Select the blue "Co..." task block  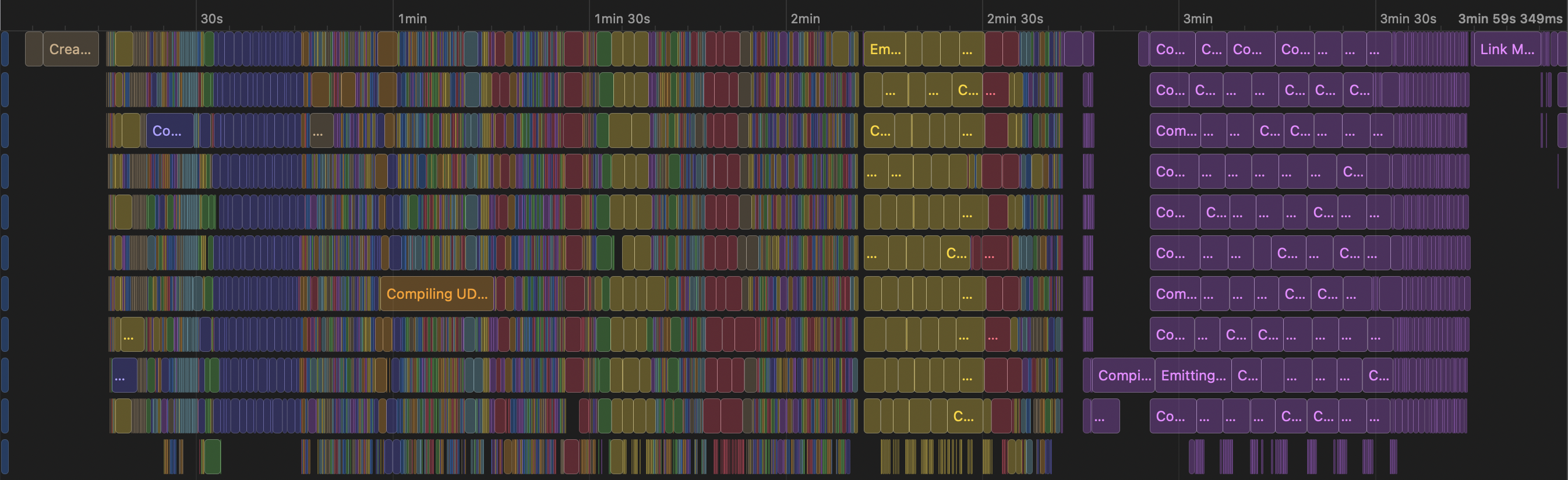(170, 130)
